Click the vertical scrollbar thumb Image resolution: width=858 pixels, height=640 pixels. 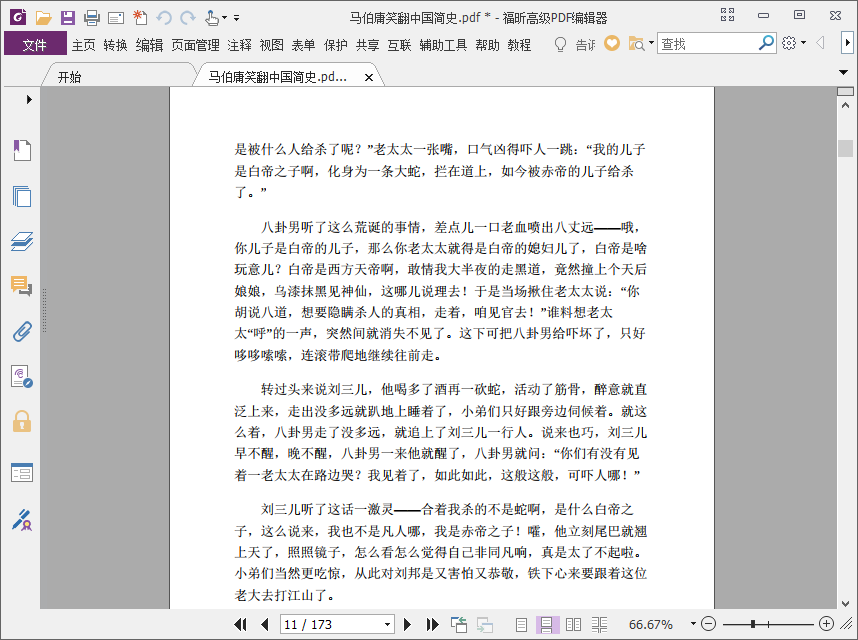[x=845, y=148]
